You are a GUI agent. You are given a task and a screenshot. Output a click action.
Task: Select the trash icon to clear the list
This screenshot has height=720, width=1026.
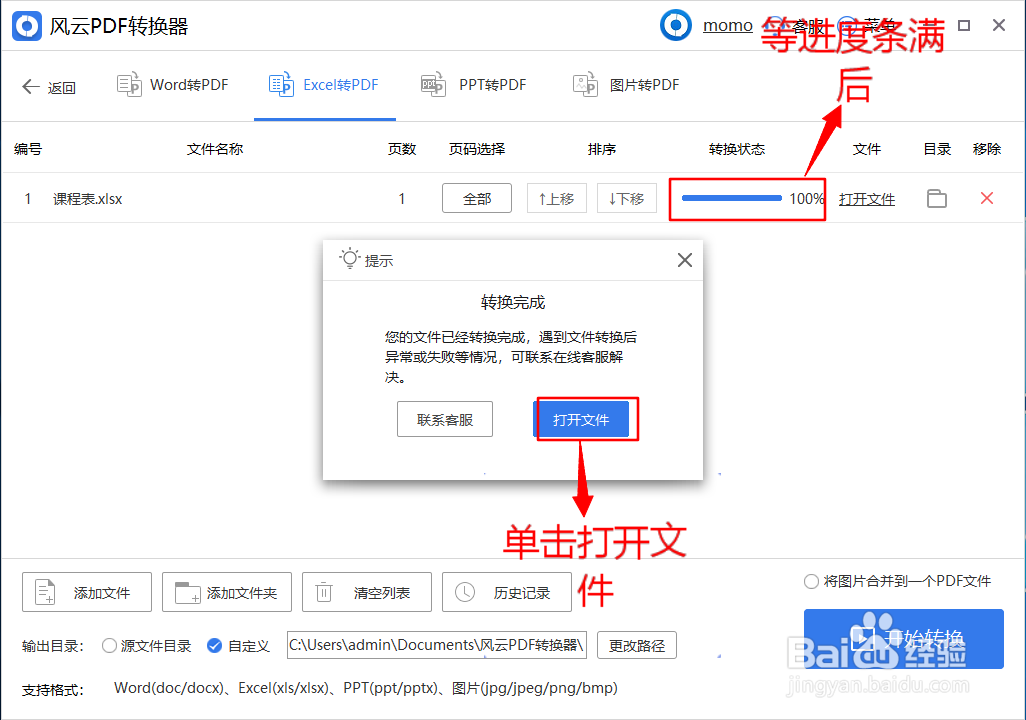[324, 592]
